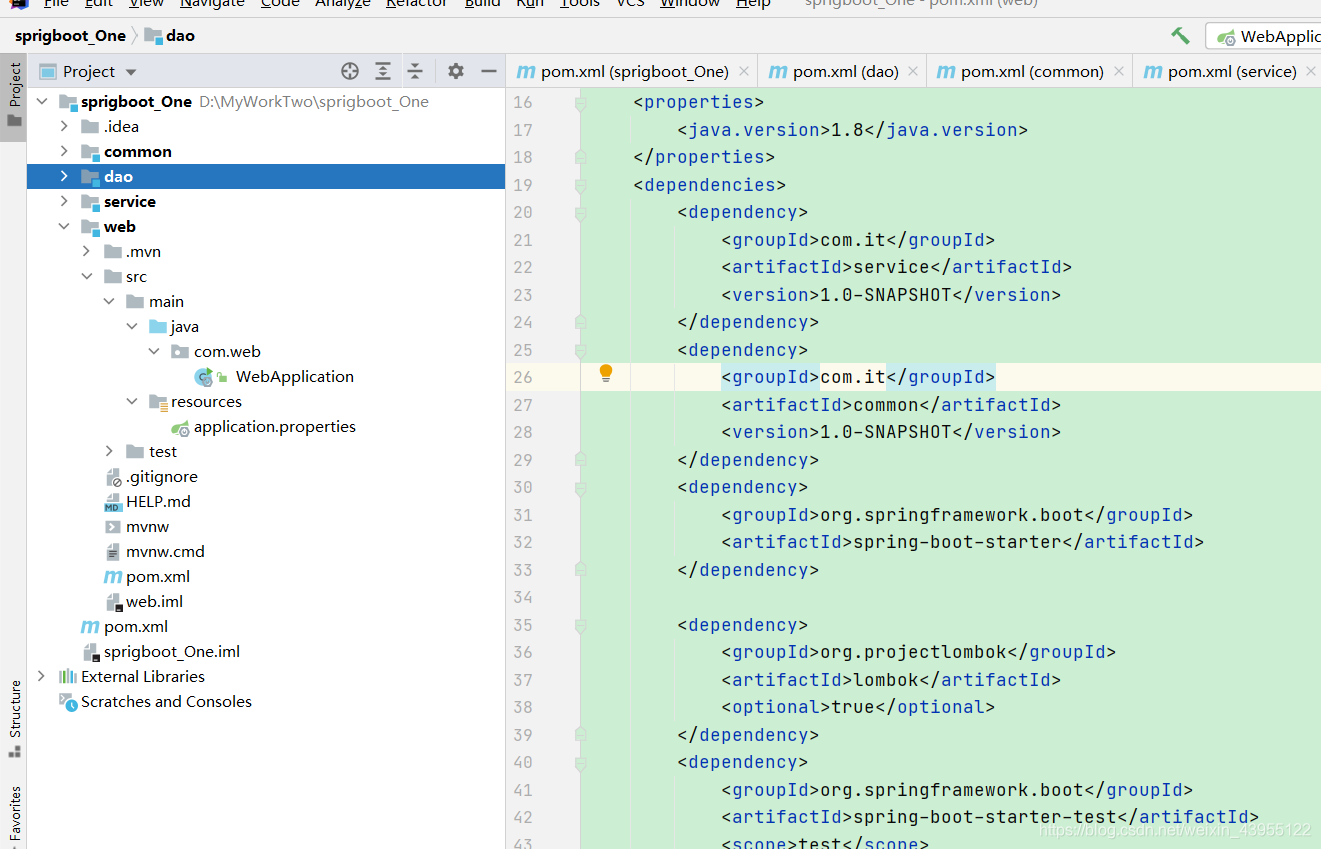
Task: Open the WebApplication run configuration dropdown
Action: (1264, 36)
